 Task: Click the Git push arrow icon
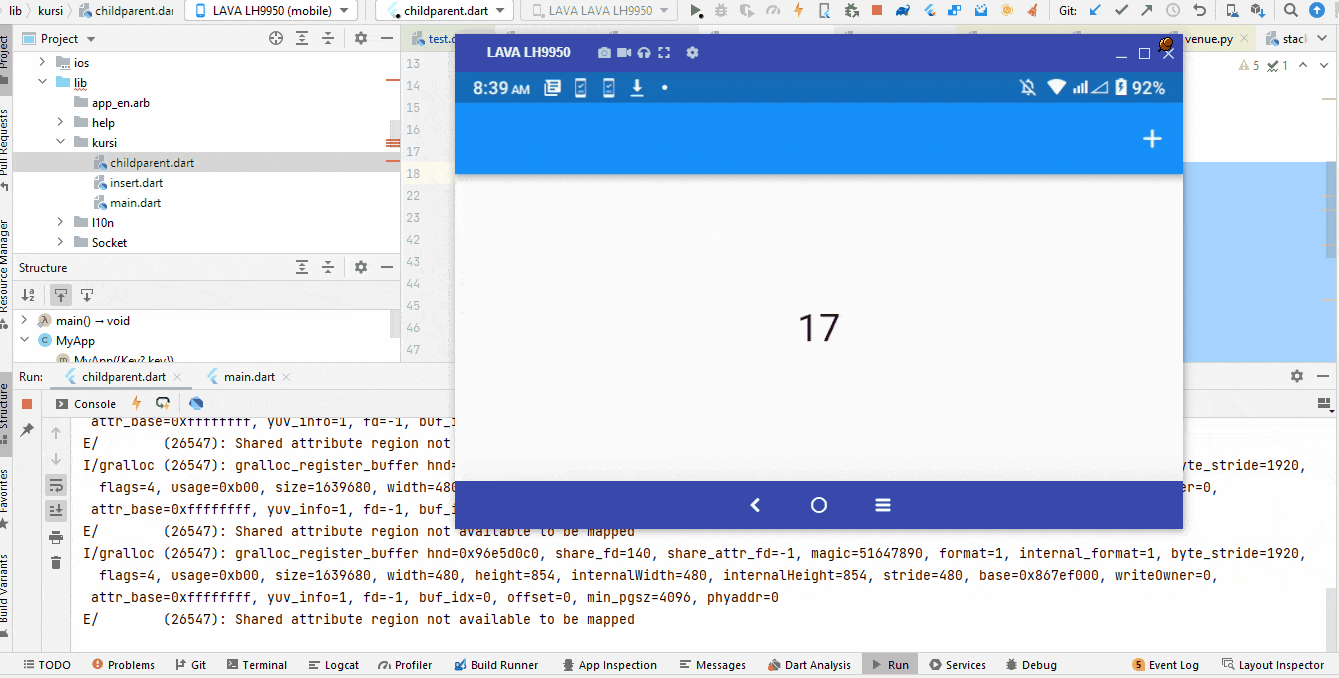point(1147,11)
